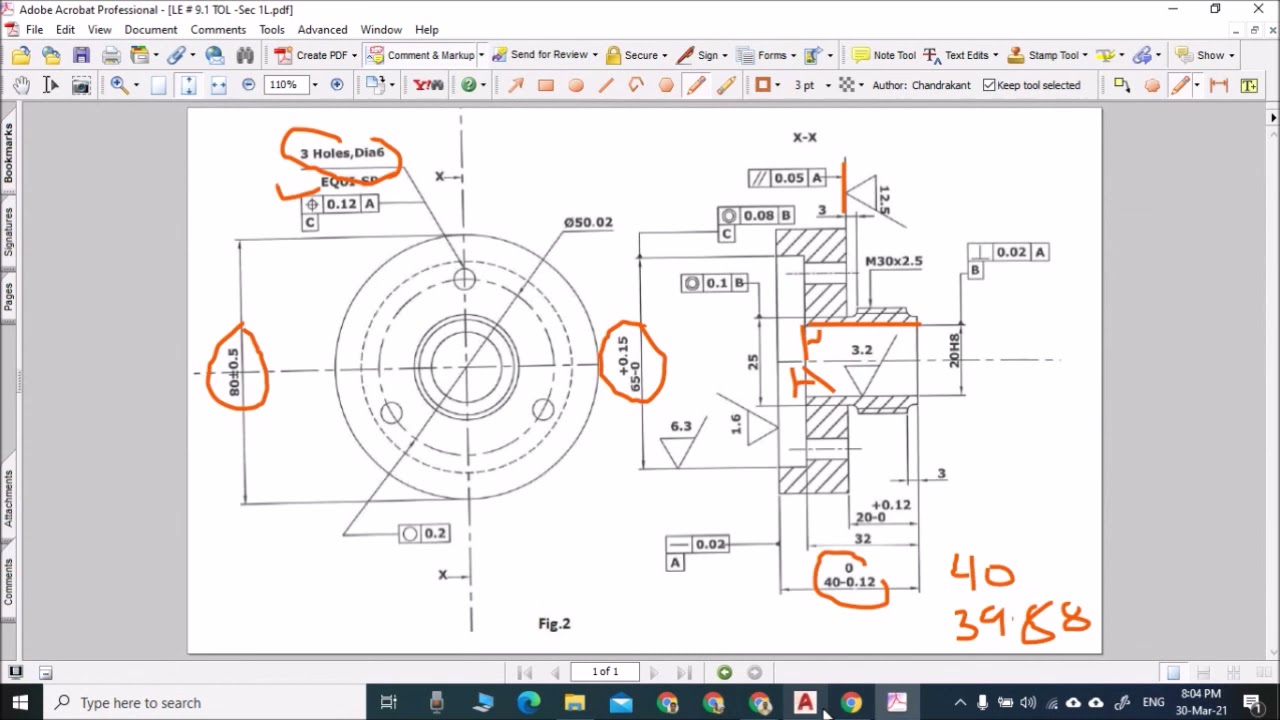Image resolution: width=1280 pixels, height=720 pixels.
Task: Open the Sign dropdown
Action: [x=725, y=55]
